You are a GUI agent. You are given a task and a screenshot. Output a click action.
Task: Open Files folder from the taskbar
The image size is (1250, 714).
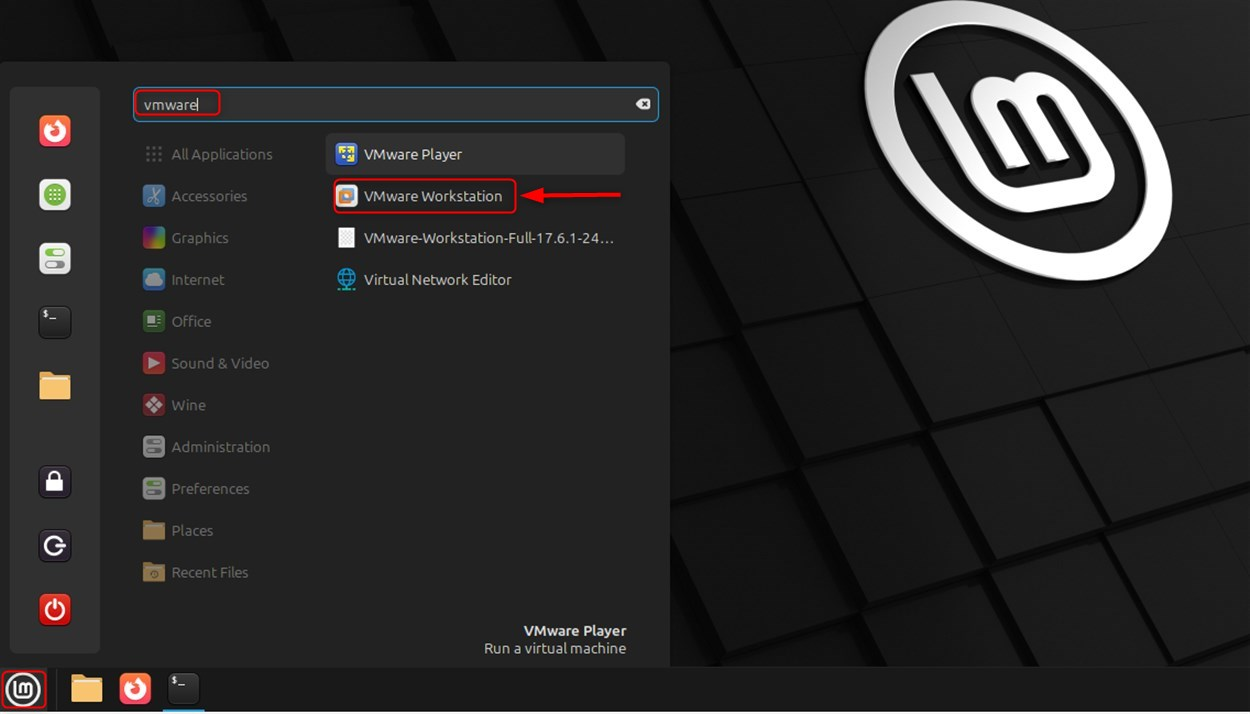tap(87, 689)
